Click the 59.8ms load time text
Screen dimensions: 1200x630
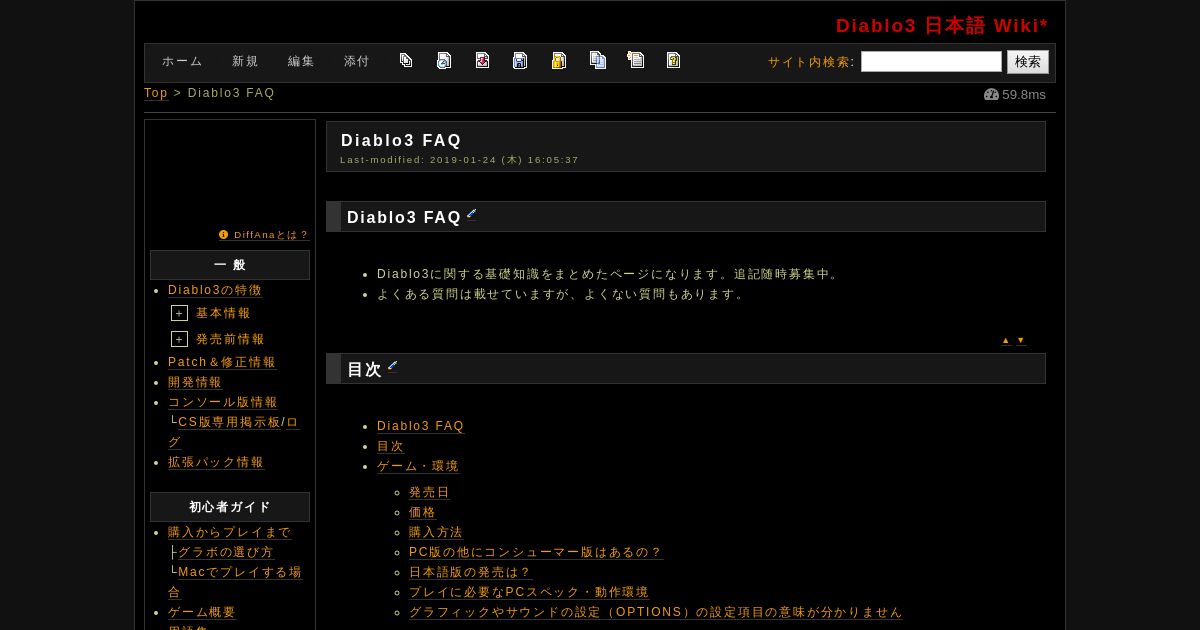[1024, 95]
